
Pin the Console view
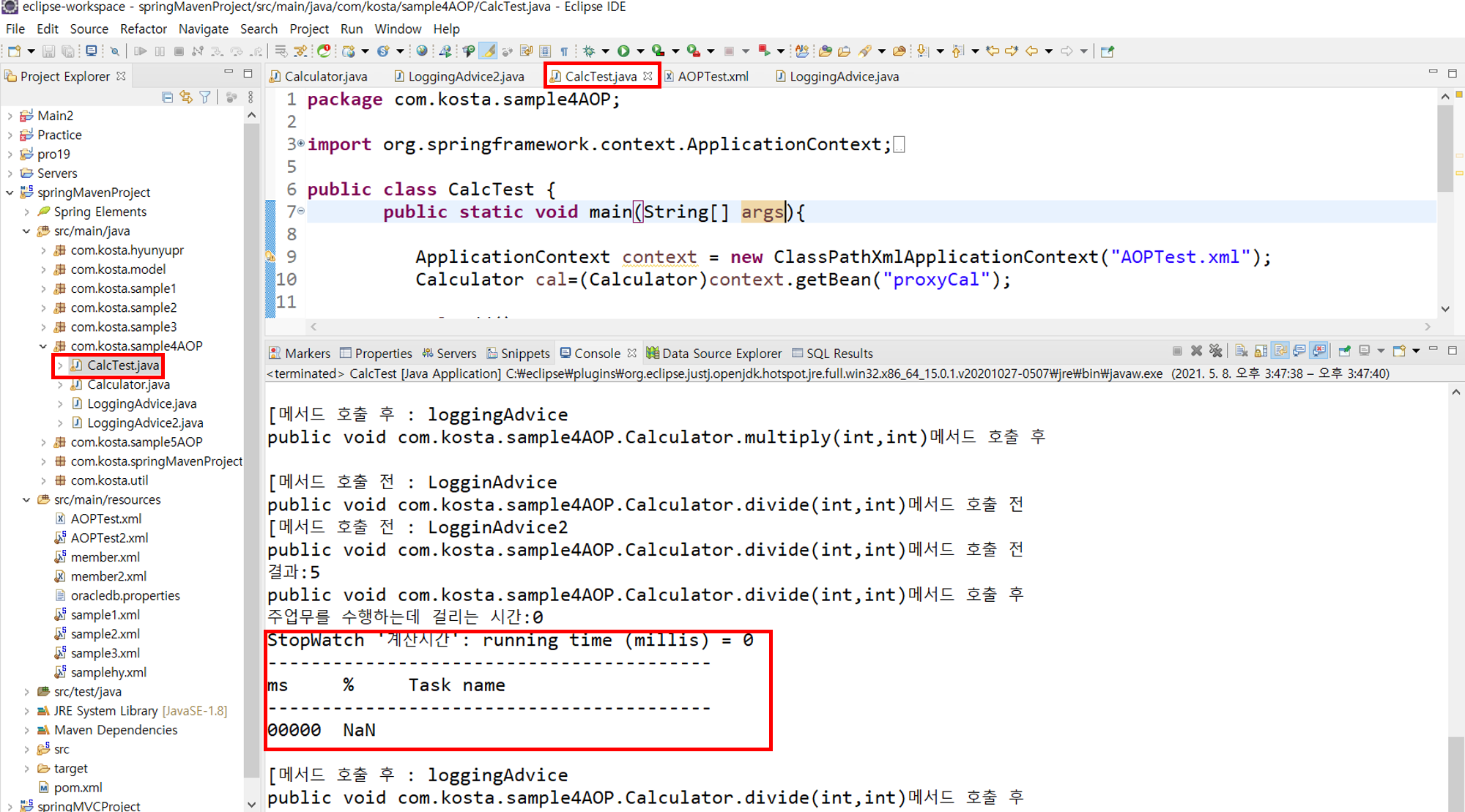tap(1344, 351)
